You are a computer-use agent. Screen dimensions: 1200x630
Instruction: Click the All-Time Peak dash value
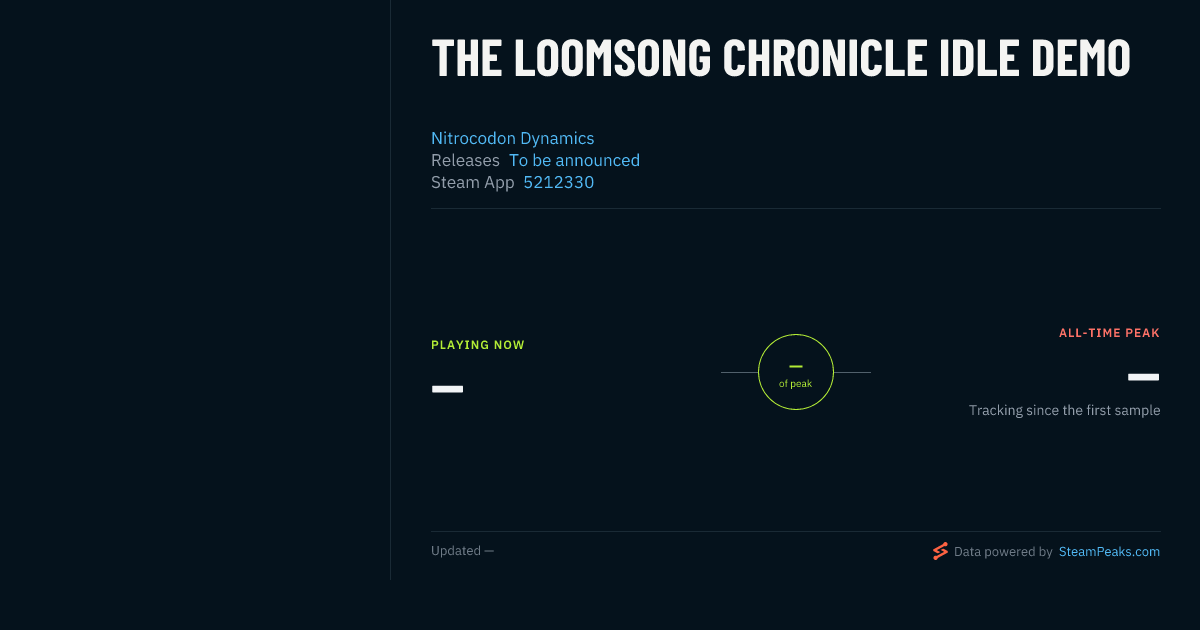pyautogui.click(x=1143, y=377)
